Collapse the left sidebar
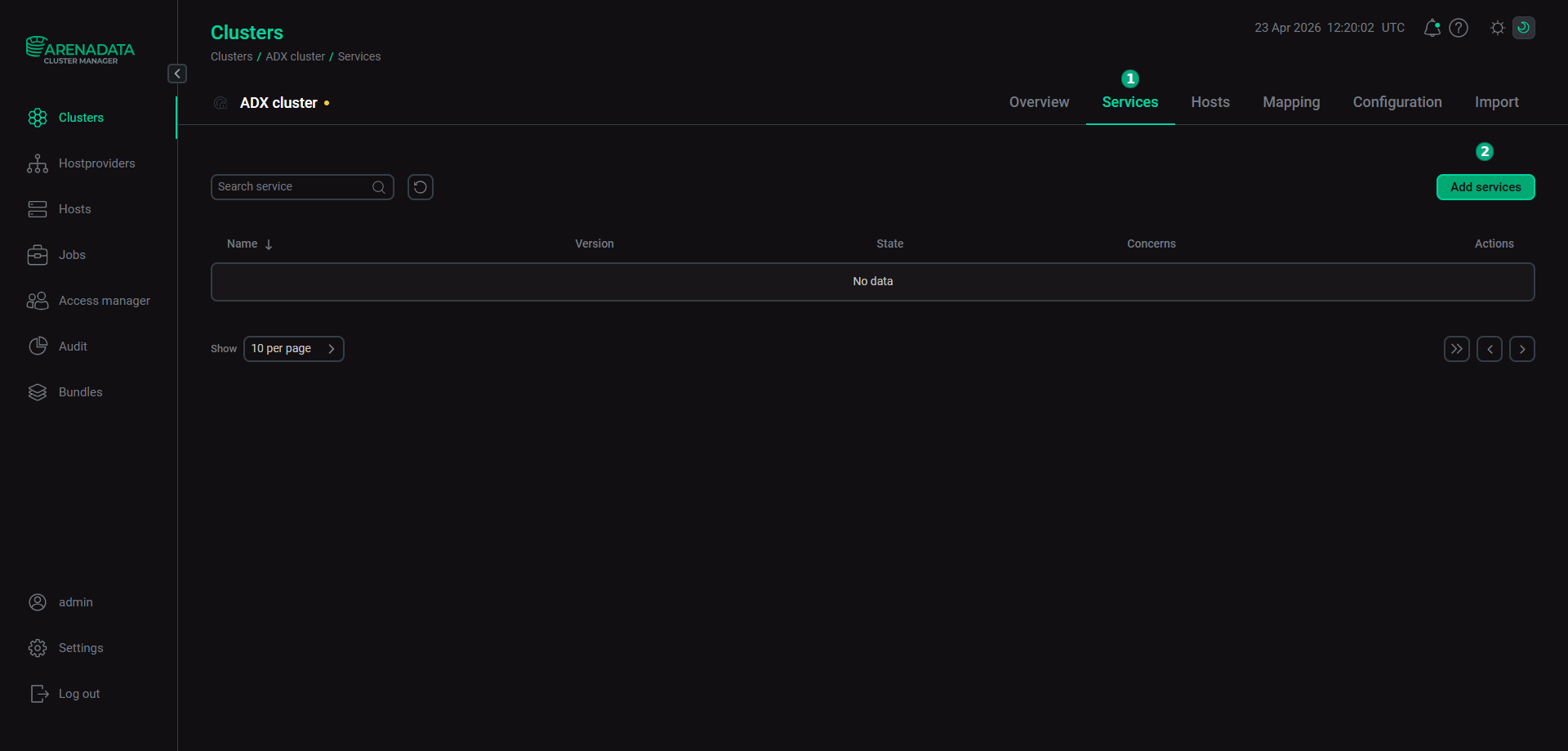This screenshot has height=751, width=1568. point(177,74)
